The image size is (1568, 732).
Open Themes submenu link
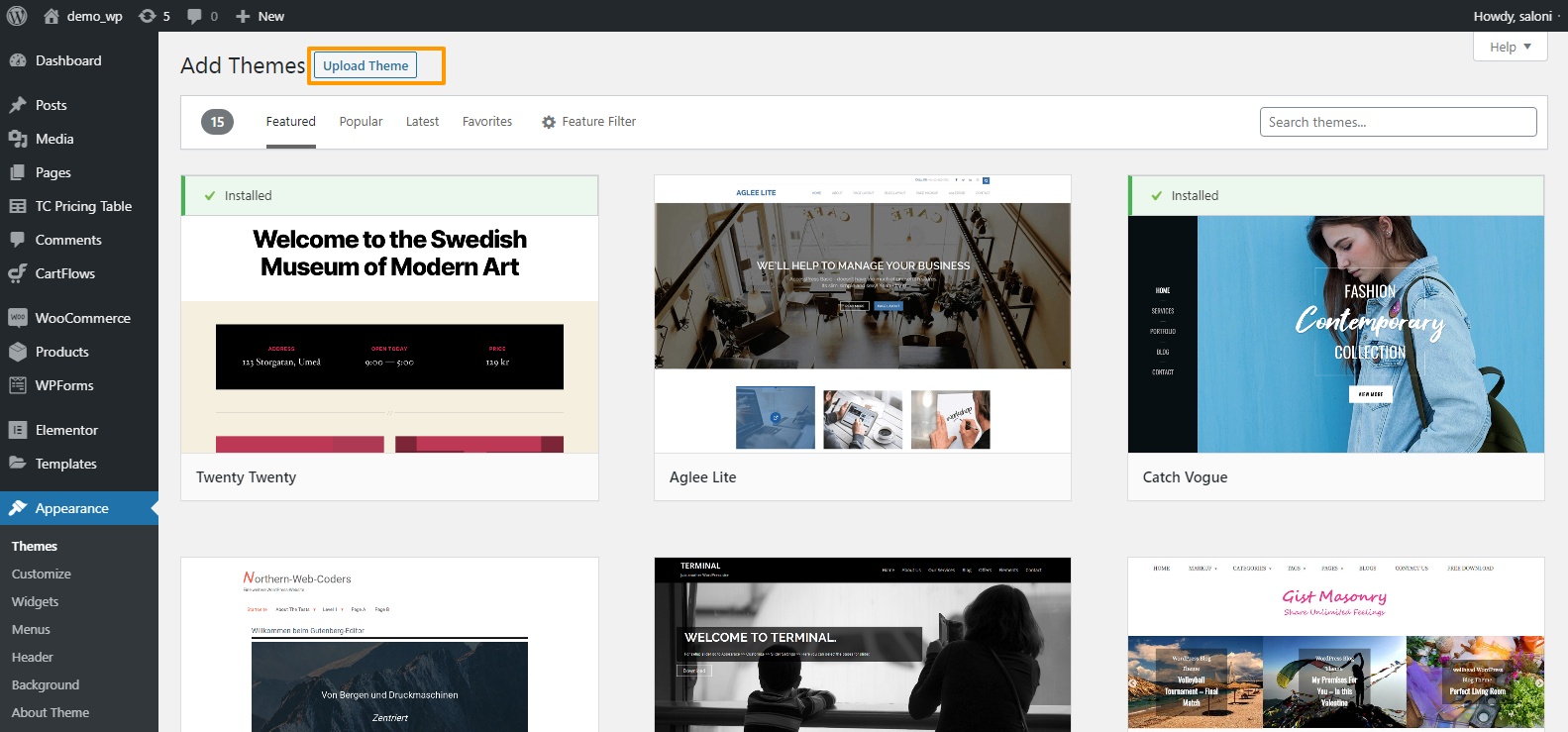pos(35,546)
